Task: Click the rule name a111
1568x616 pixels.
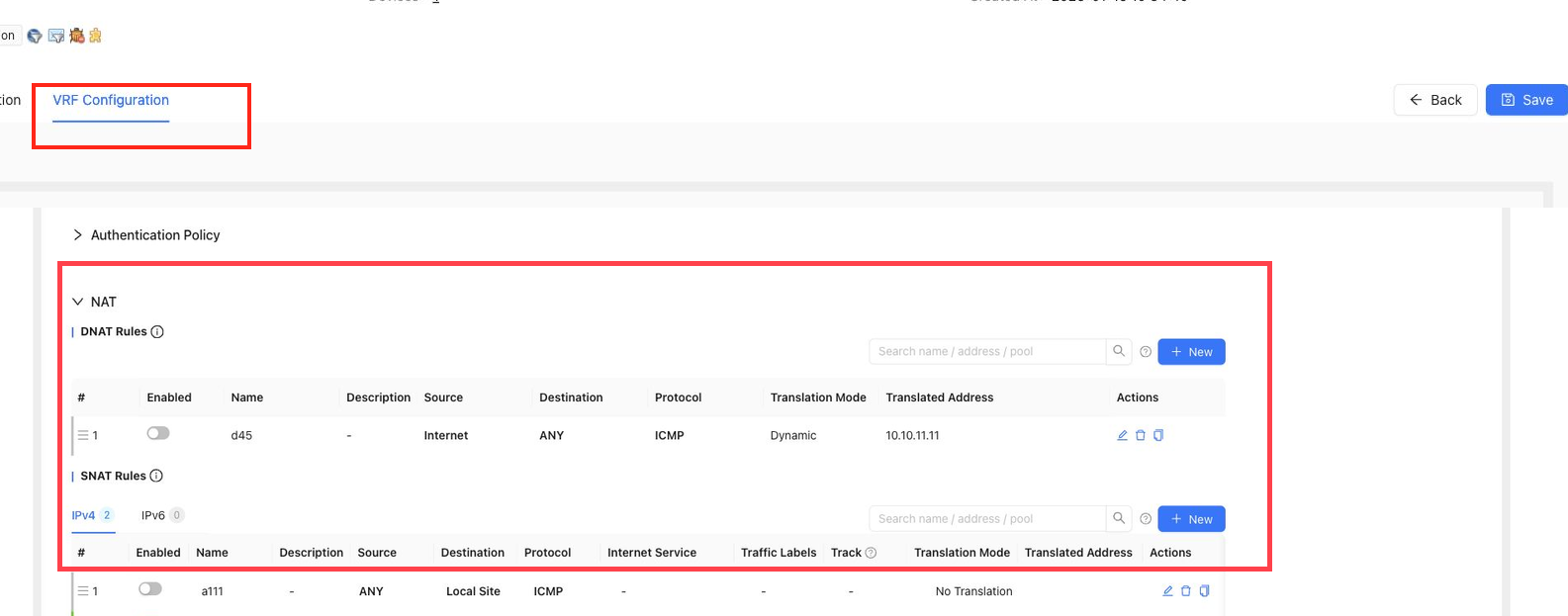Action: pyautogui.click(x=212, y=592)
